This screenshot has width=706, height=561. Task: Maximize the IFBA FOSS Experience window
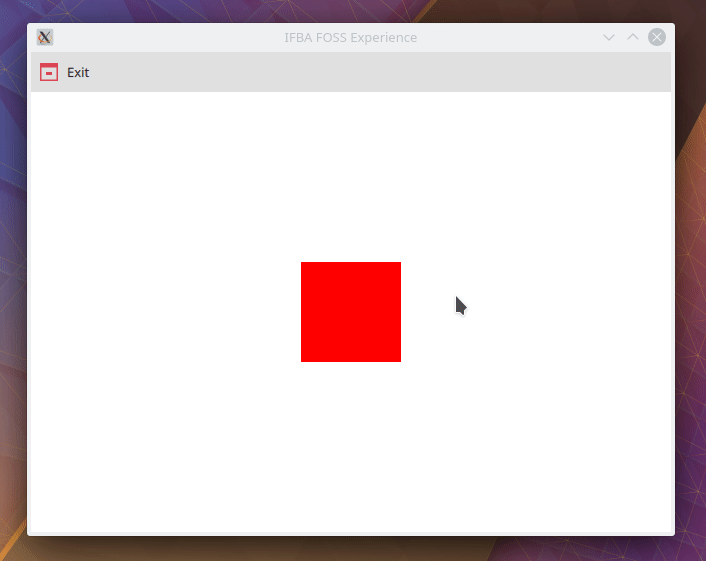(x=633, y=37)
